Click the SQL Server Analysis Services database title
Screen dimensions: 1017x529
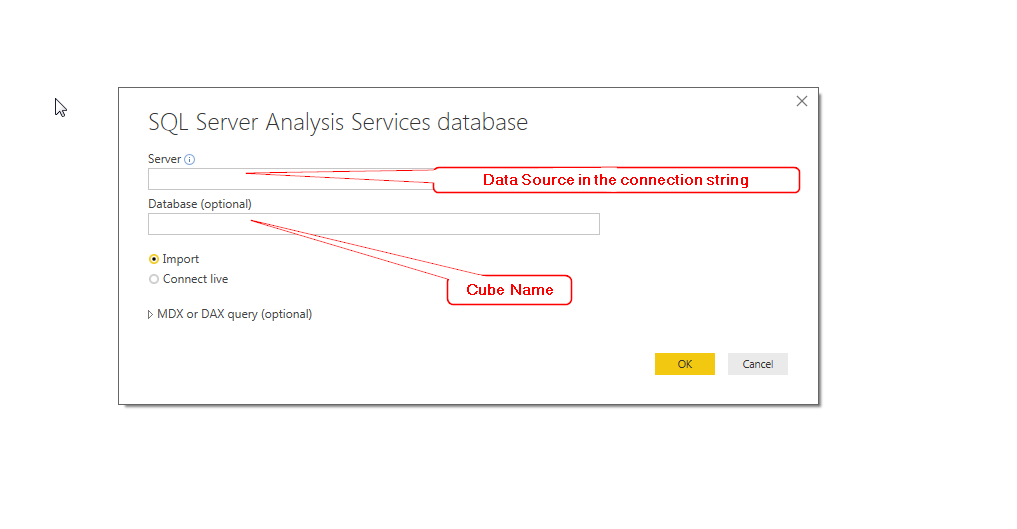tap(338, 122)
